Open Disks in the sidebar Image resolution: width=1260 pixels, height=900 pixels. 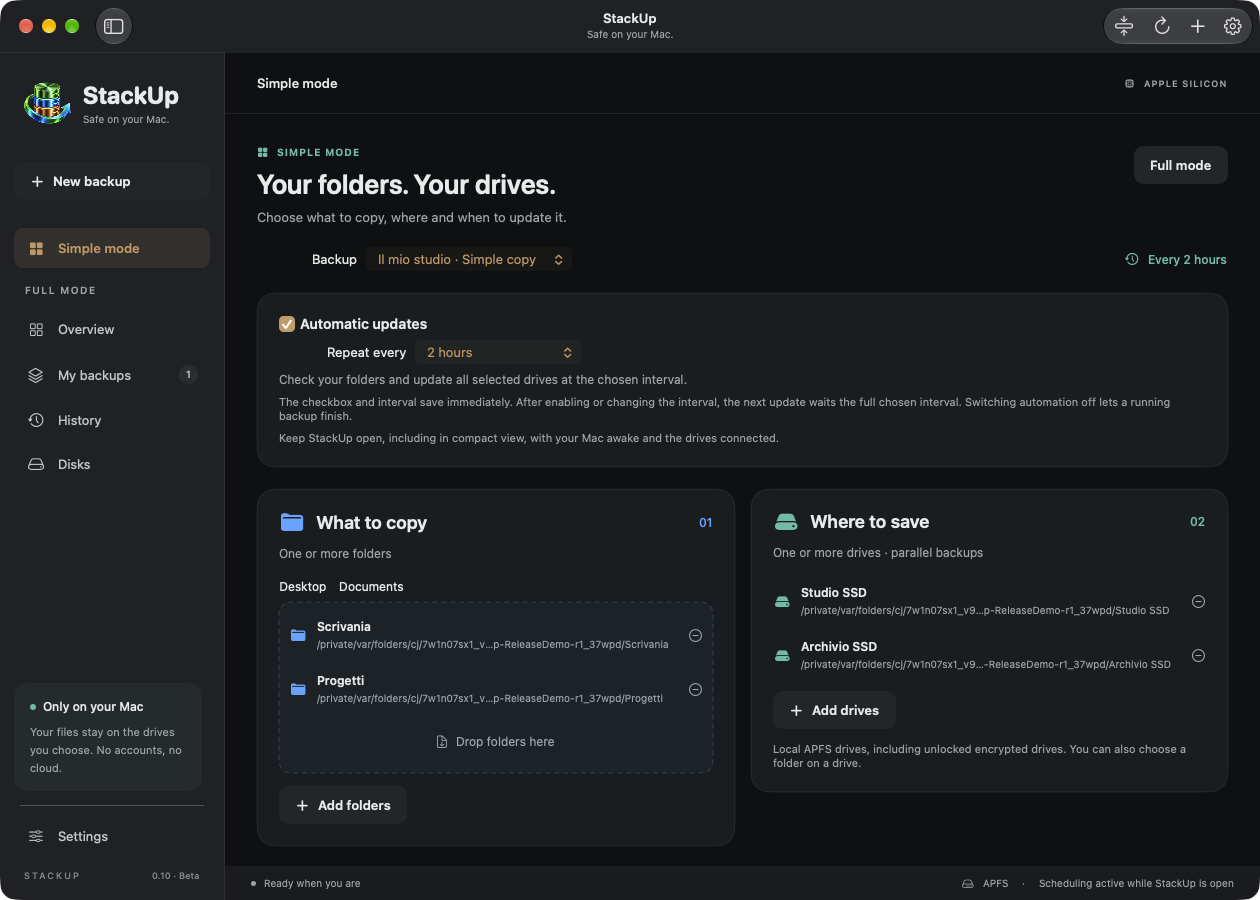click(112, 464)
